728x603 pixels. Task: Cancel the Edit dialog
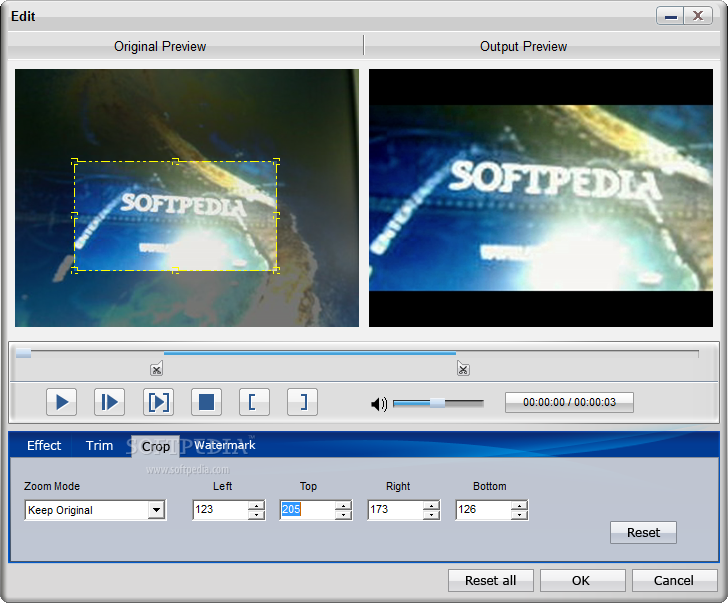[x=673, y=580]
